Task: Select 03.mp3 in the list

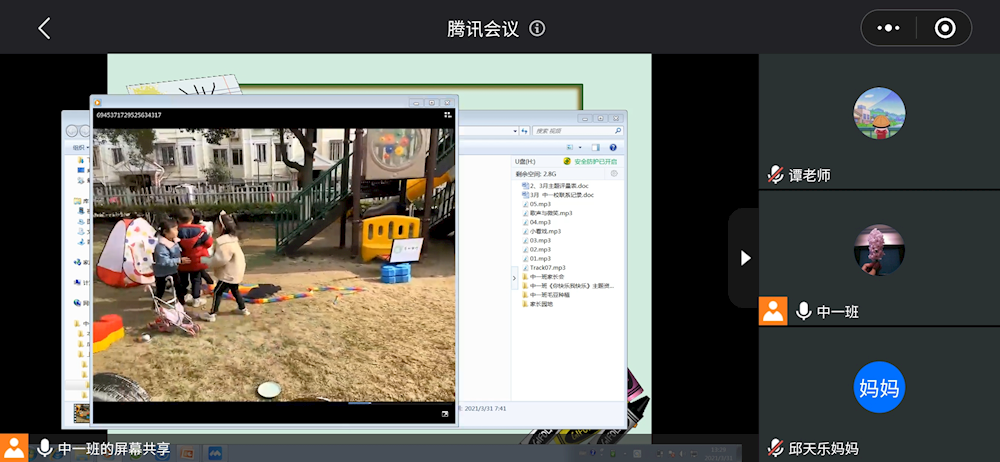Action: 536,241
